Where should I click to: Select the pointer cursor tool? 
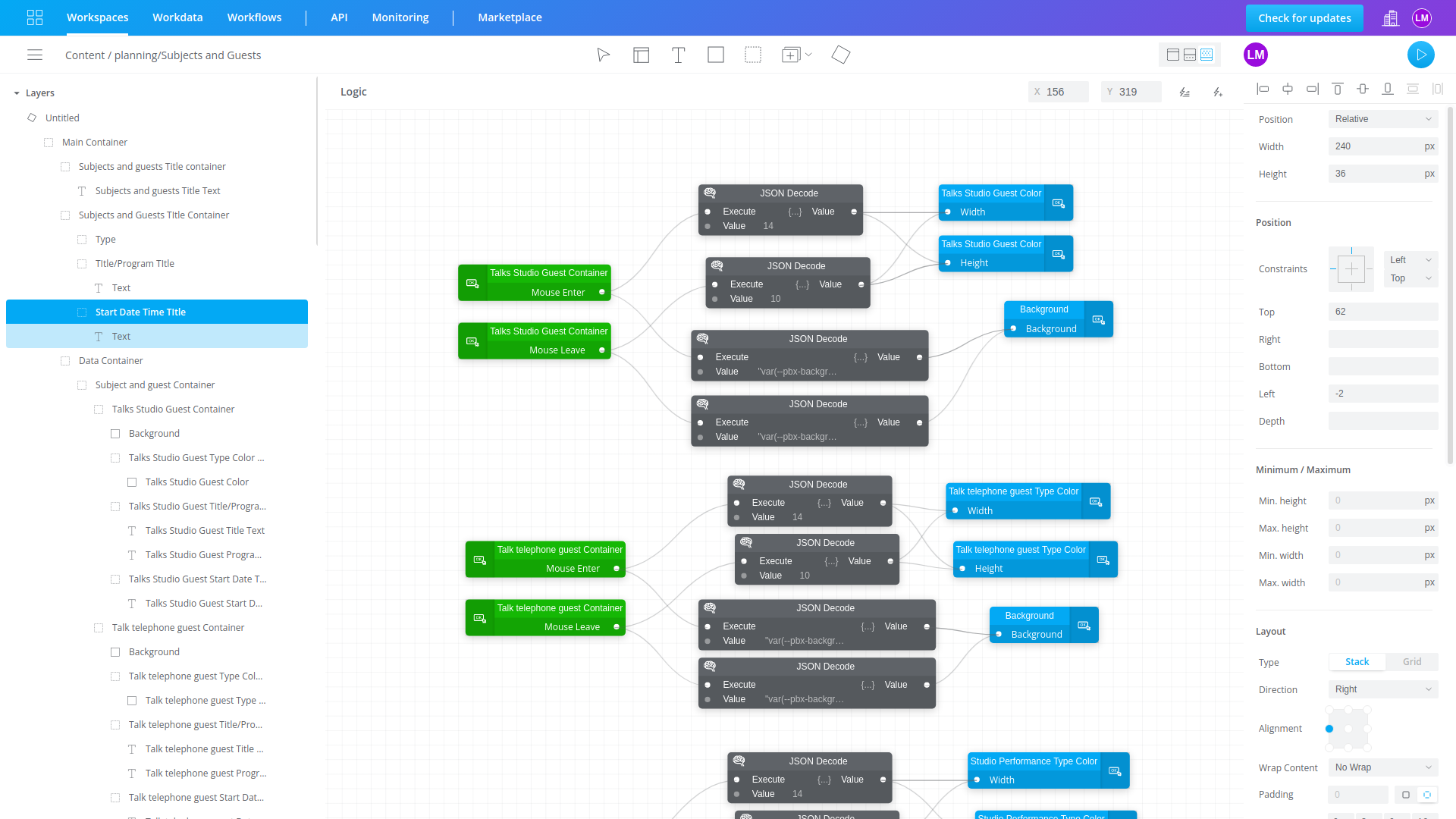603,55
